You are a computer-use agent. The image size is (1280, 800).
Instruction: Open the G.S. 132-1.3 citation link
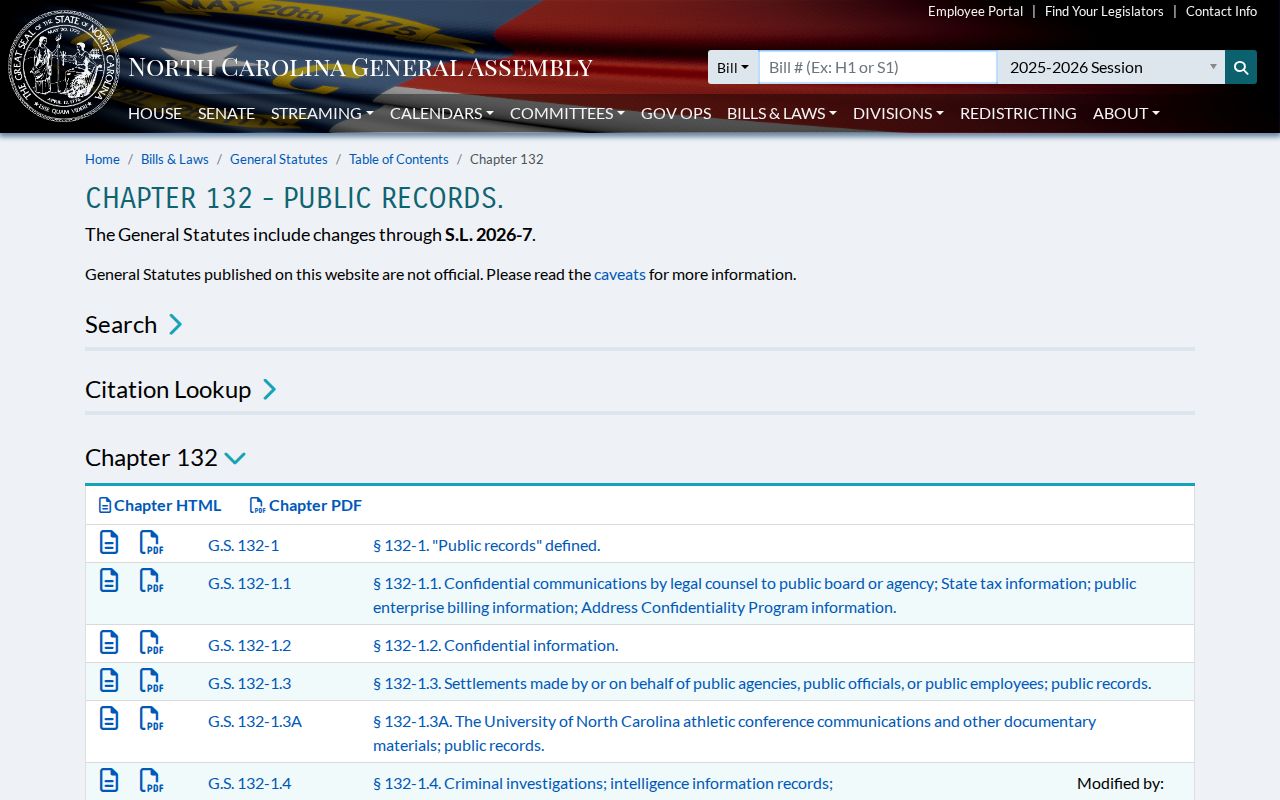click(x=250, y=683)
